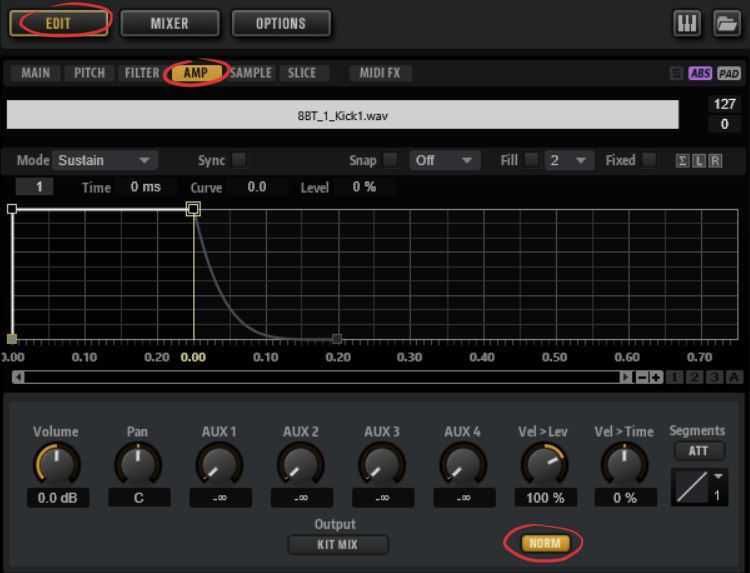This screenshot has height=573, width=750.
Task: Open the MIXER page
Action: click(x=169, y=23)
